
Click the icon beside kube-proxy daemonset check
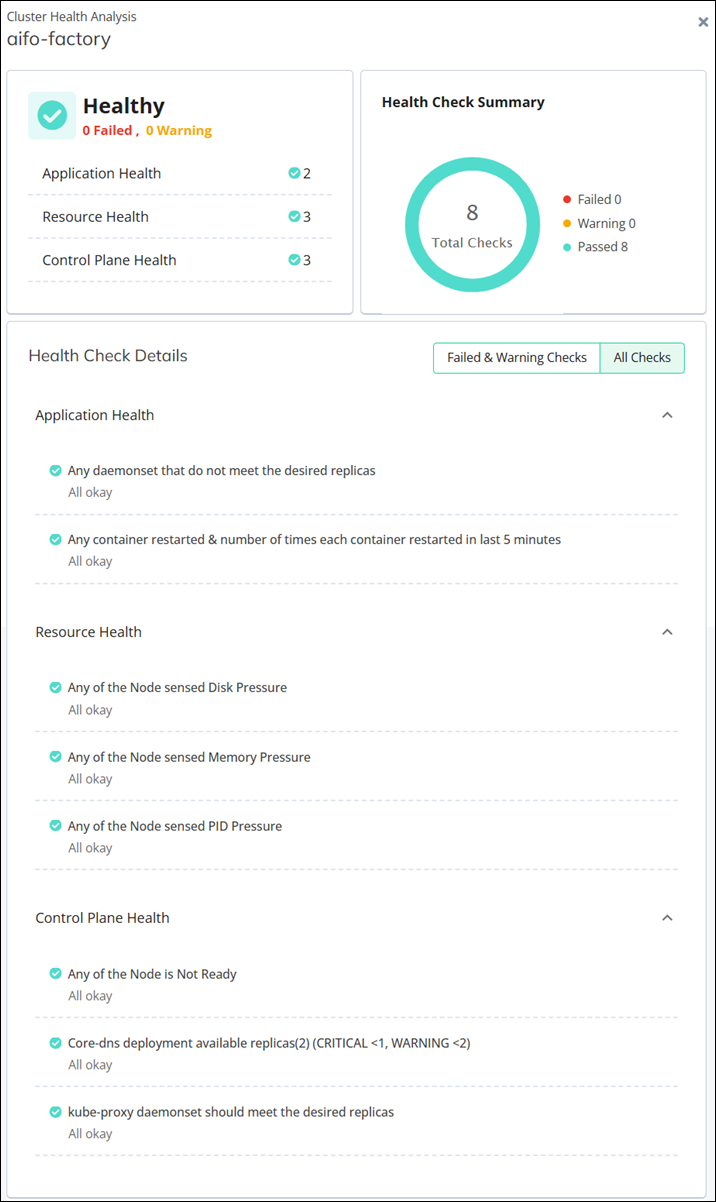coord(55,1111)
